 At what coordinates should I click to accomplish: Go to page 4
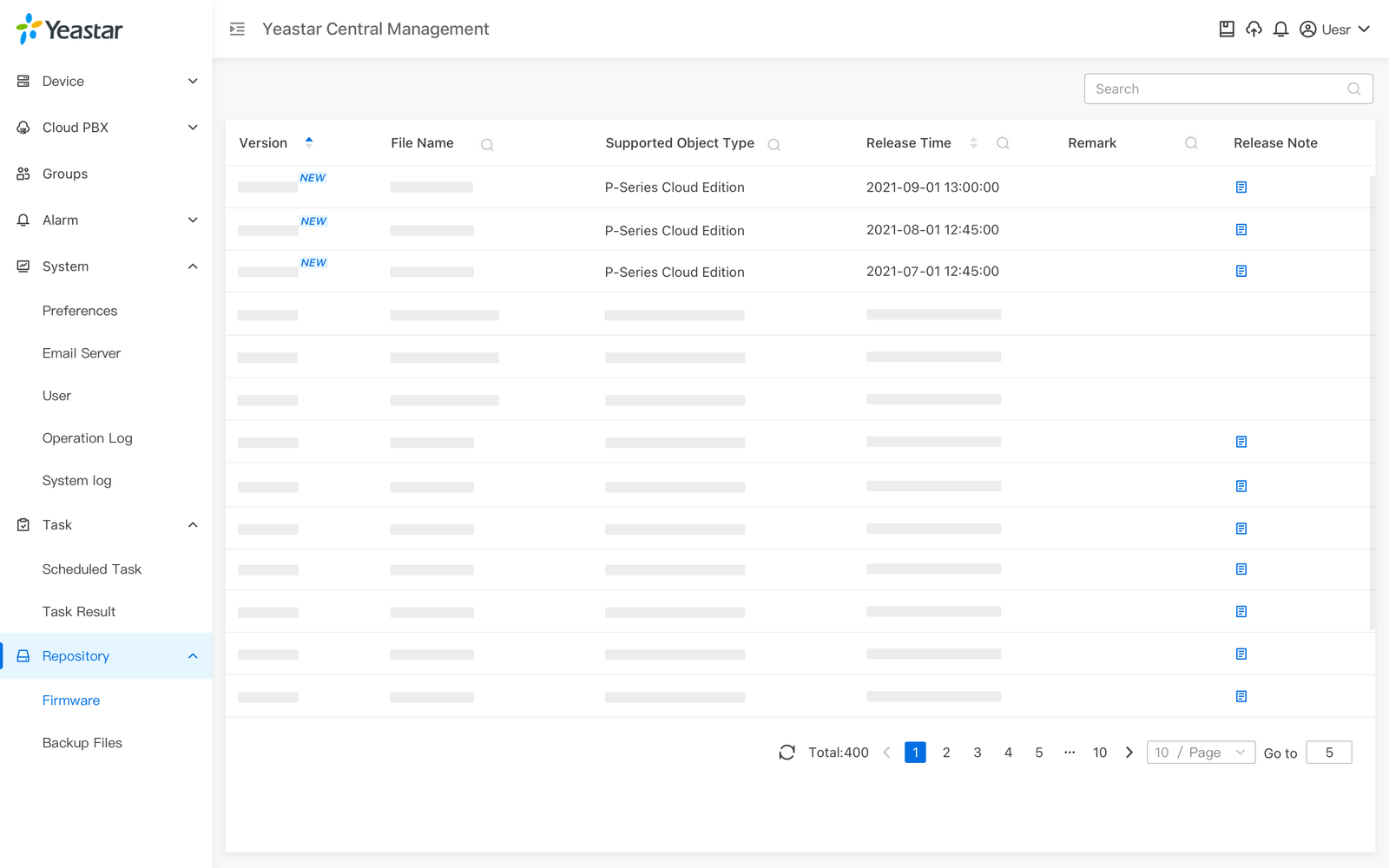[x=1008, y=753]
